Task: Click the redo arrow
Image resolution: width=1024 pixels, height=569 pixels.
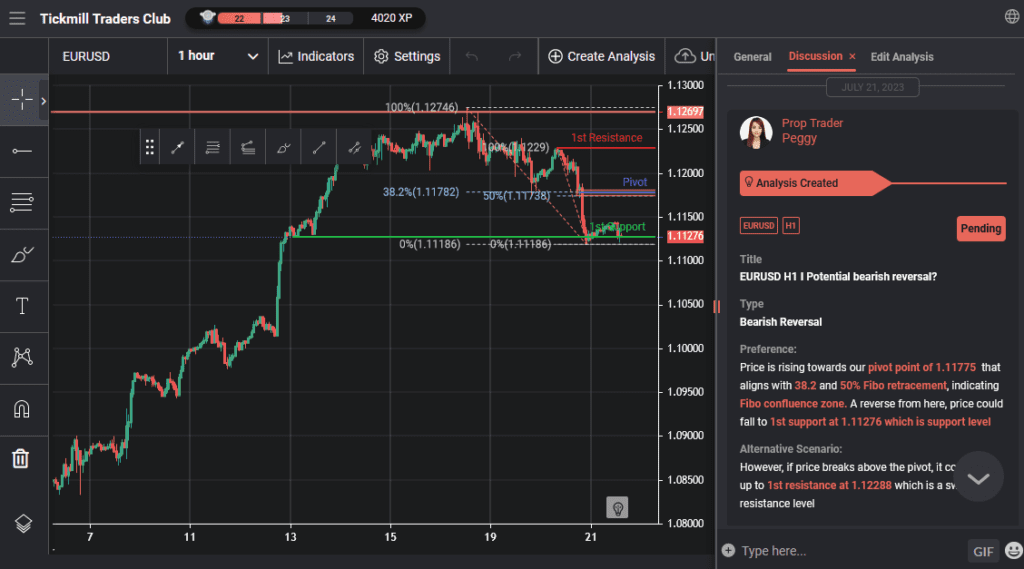Action: tap(515, 57)
